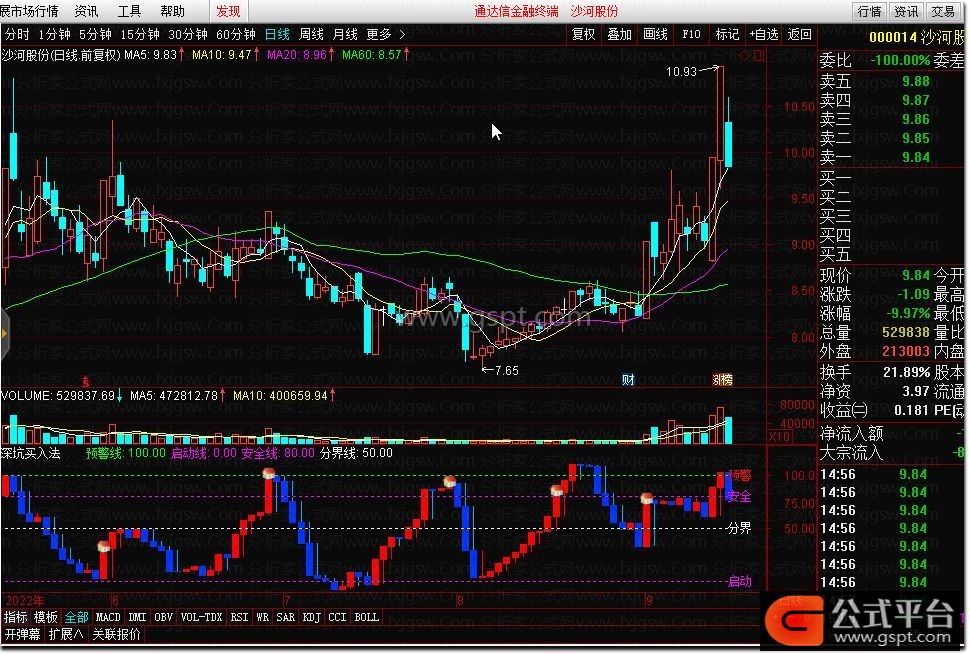Viewport: 970px width, 654px height.
Task: Open the 发现 tab in the top bar
Action: point(228,11)
